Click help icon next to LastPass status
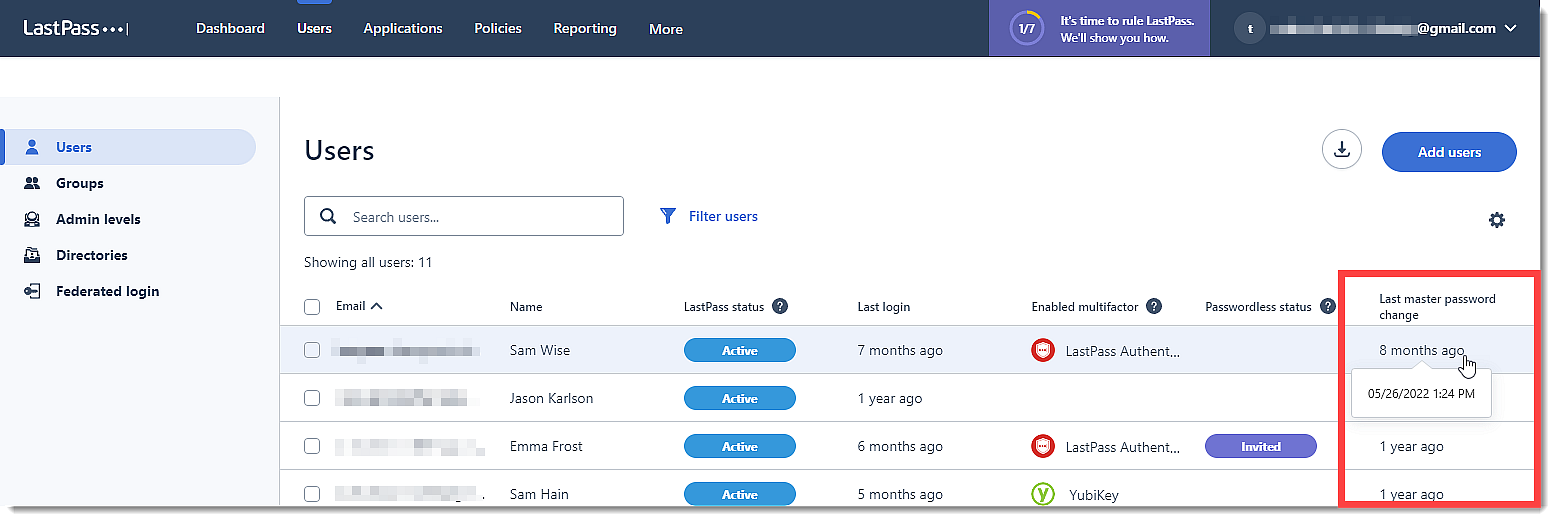The image size is (1555, 521). coord(780,306)
